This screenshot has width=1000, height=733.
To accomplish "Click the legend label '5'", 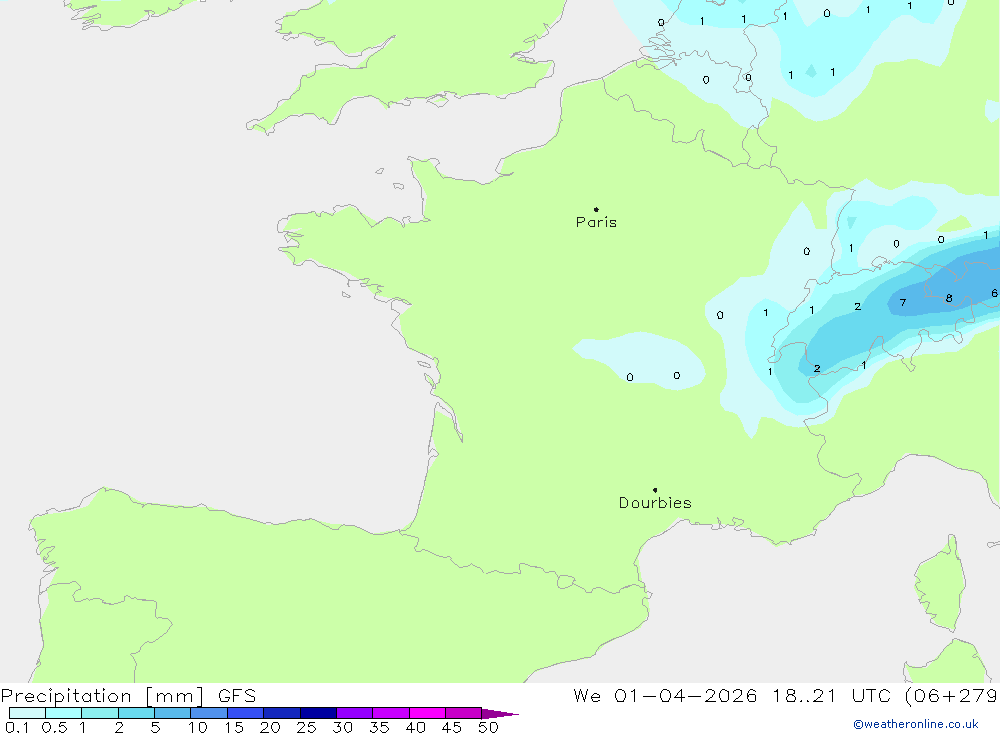I will coord(155,727).
